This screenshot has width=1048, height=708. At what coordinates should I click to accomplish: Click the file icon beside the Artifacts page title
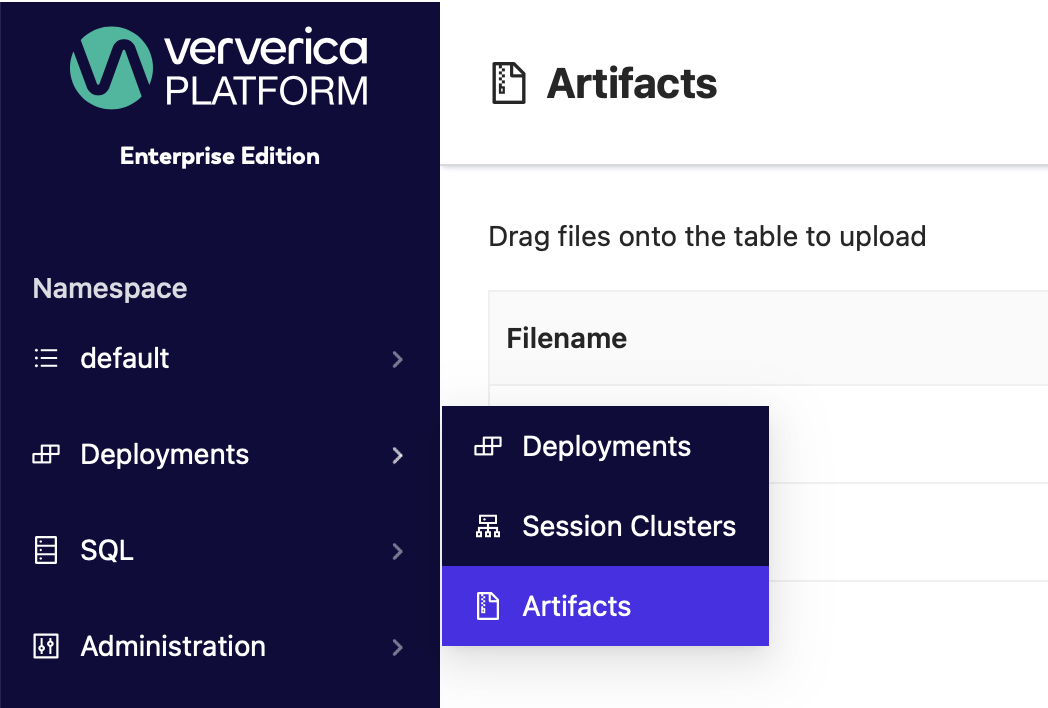(x=509, y=84)
